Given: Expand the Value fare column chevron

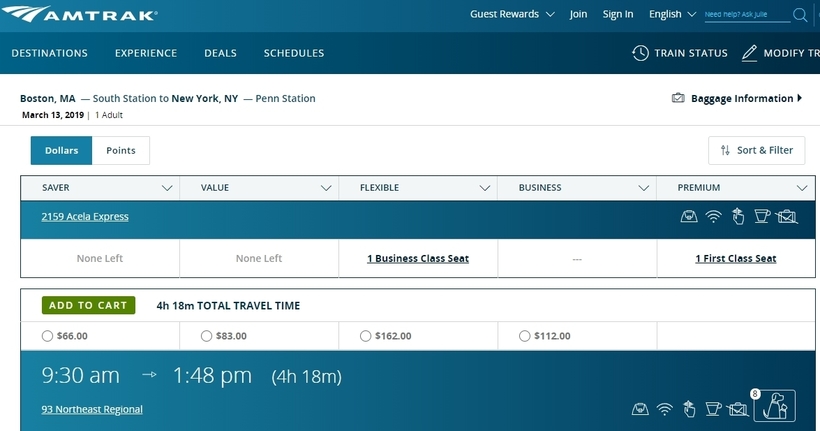Looking at the screenshot, I should (326, 188).
